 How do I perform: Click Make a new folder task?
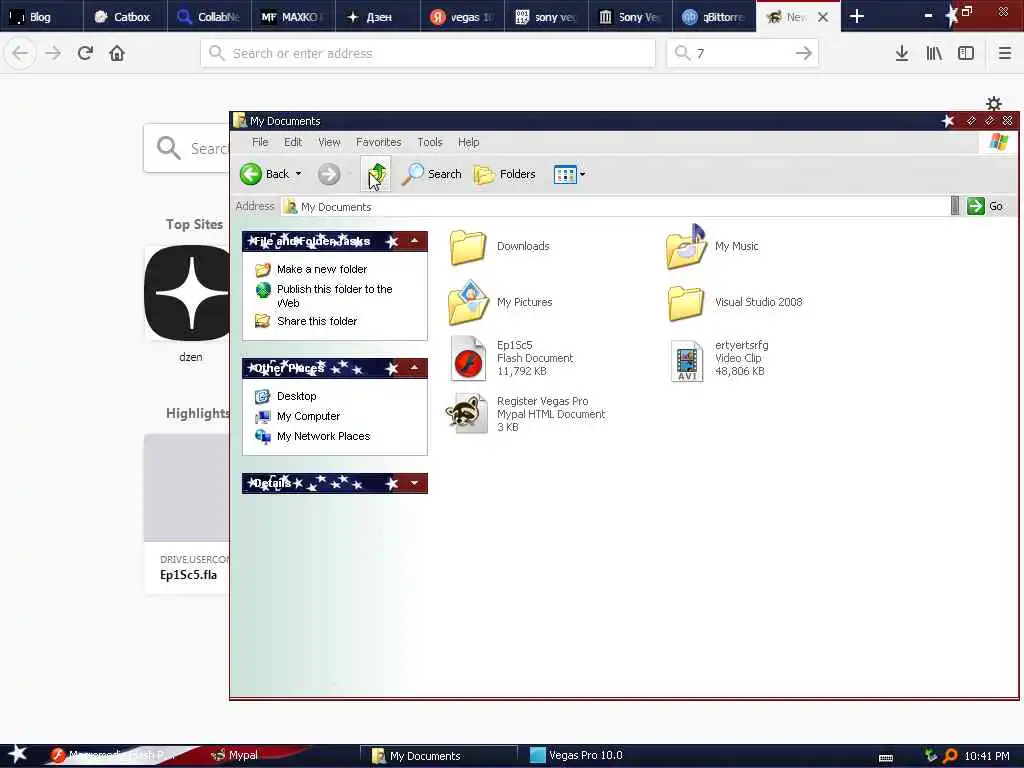point(321,269)
